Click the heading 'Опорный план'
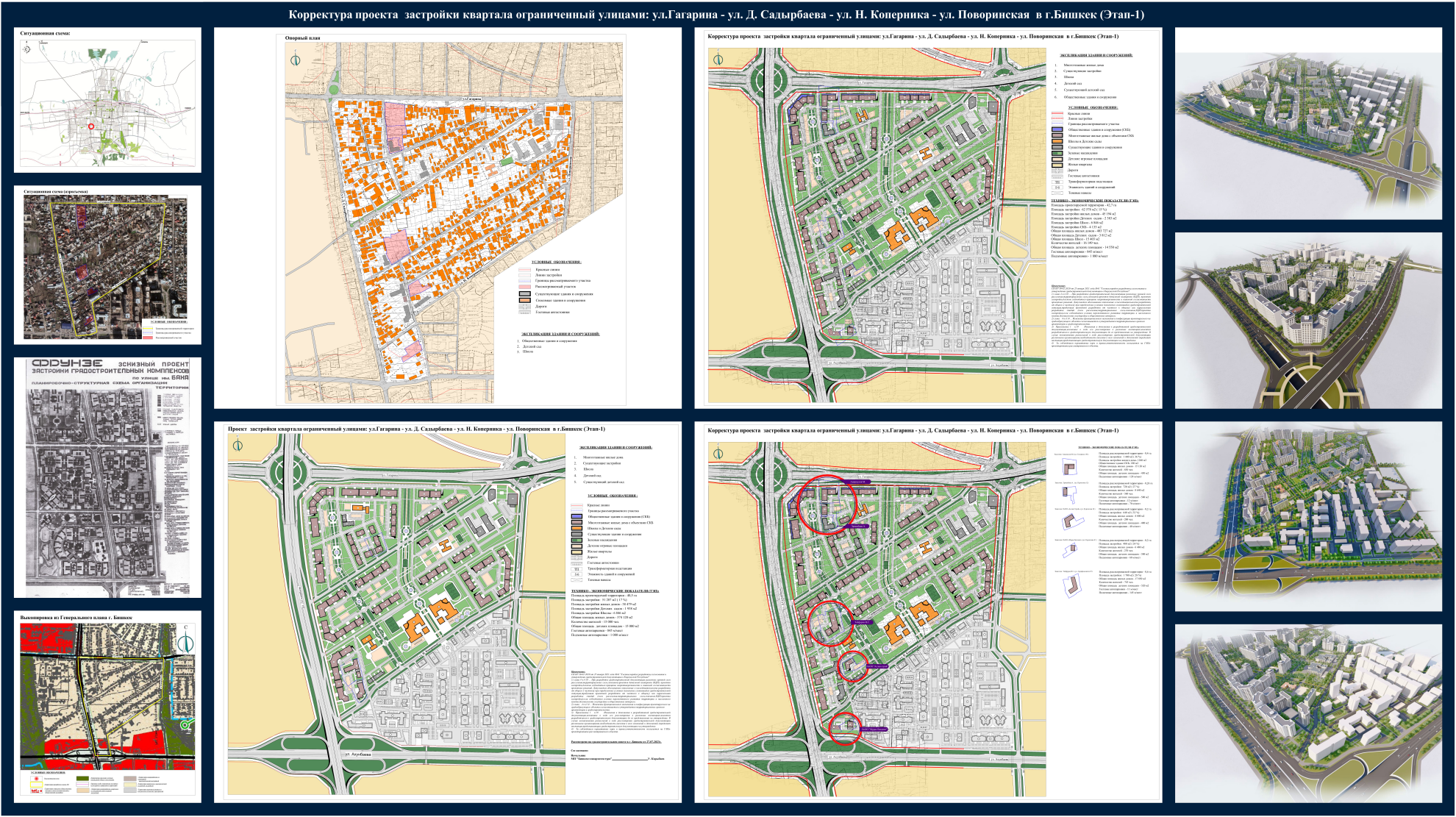Screen dimensions: 1456x817 pyautogui.click(x=303, y=38)
